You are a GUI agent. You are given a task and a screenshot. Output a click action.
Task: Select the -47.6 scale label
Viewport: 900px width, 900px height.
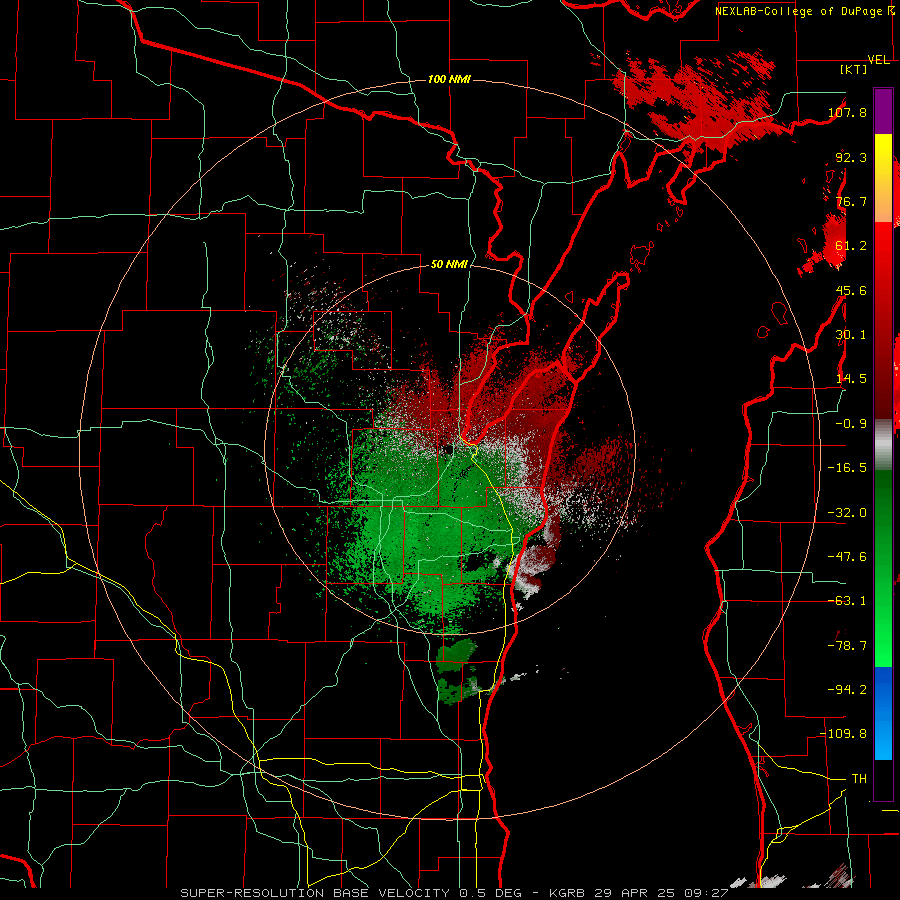[x=848, y=557]
